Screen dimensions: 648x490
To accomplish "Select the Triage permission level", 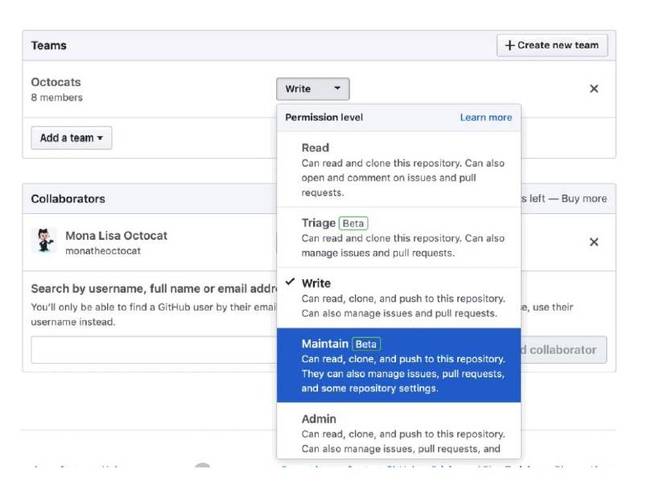I will [x=399, y=237].
